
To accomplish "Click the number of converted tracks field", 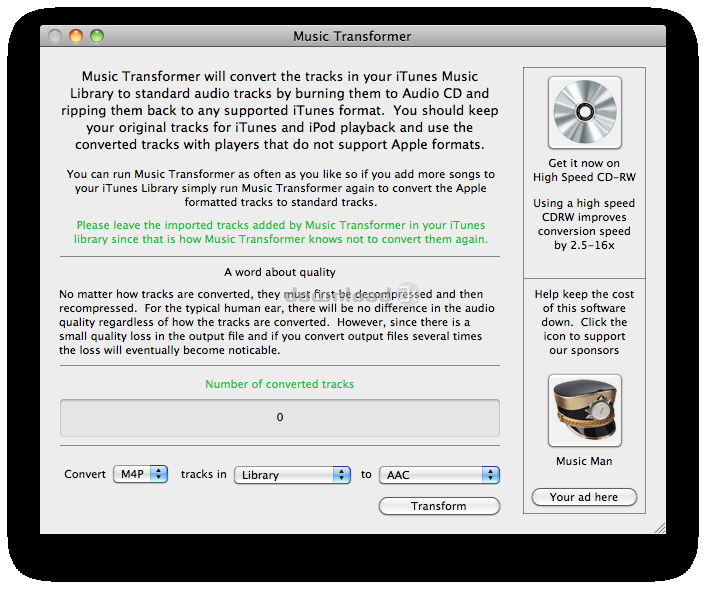I will click(280, 417).
